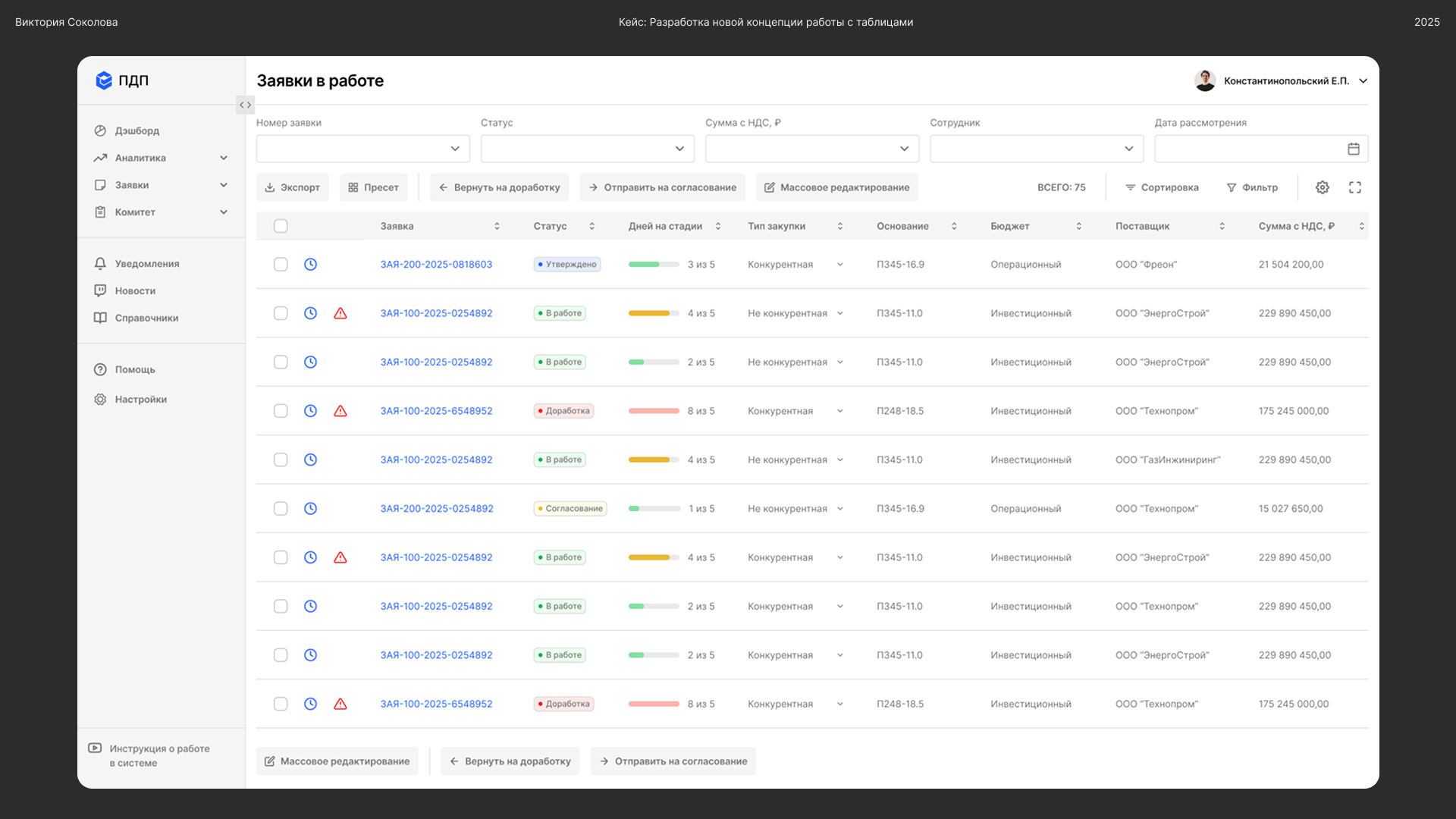Open the Статус filter dropdown
The height and width of the screenshot is (819, 1456).
(x=587, y=149)
